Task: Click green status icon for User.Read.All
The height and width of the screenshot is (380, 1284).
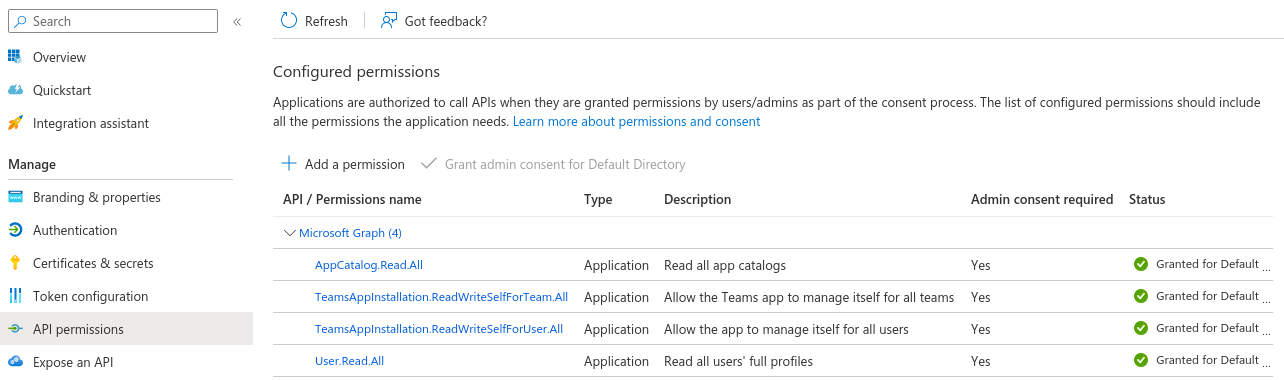Action: (1141, 360)
